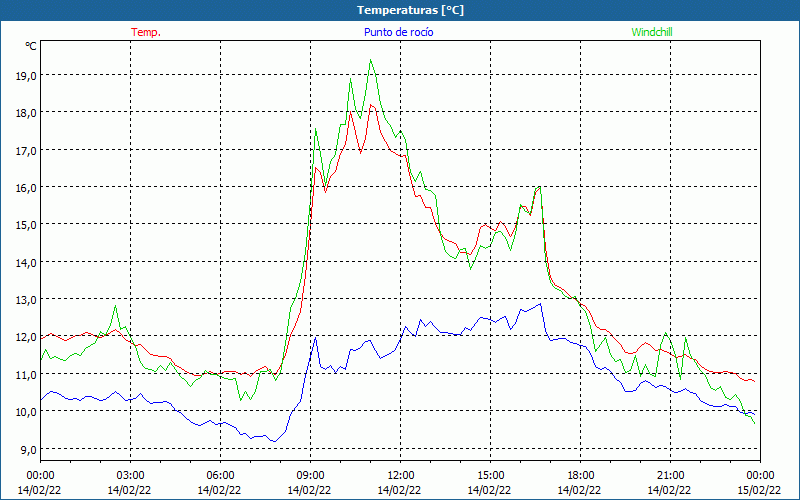This screenshot has height=500, width=800.
Task: Click the 'Temperaturas [°C]' chart title
Action: coord(410,10)
